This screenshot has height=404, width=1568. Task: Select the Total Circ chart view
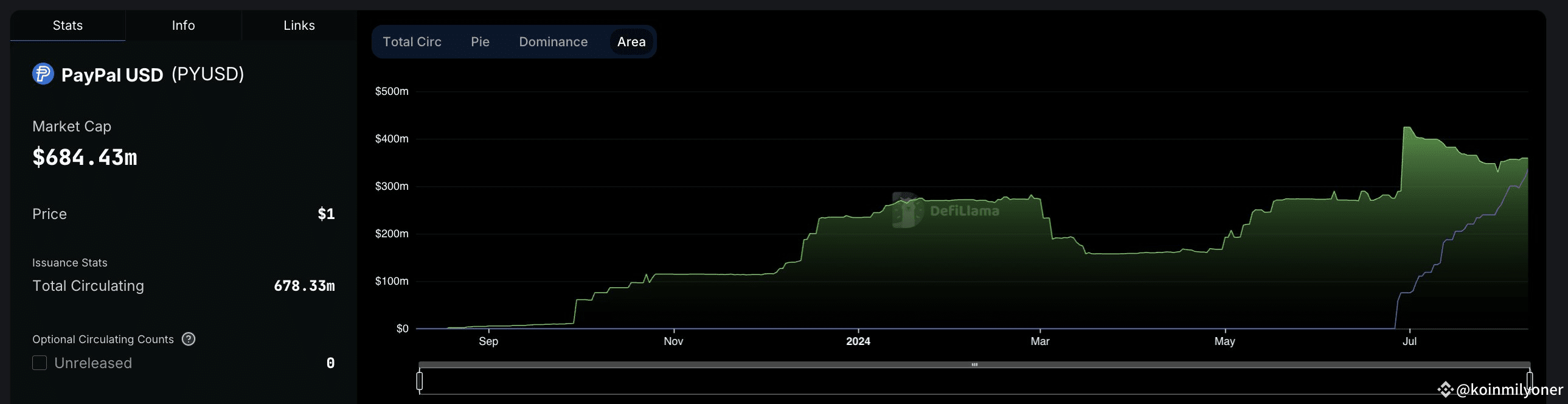(412, 42)
